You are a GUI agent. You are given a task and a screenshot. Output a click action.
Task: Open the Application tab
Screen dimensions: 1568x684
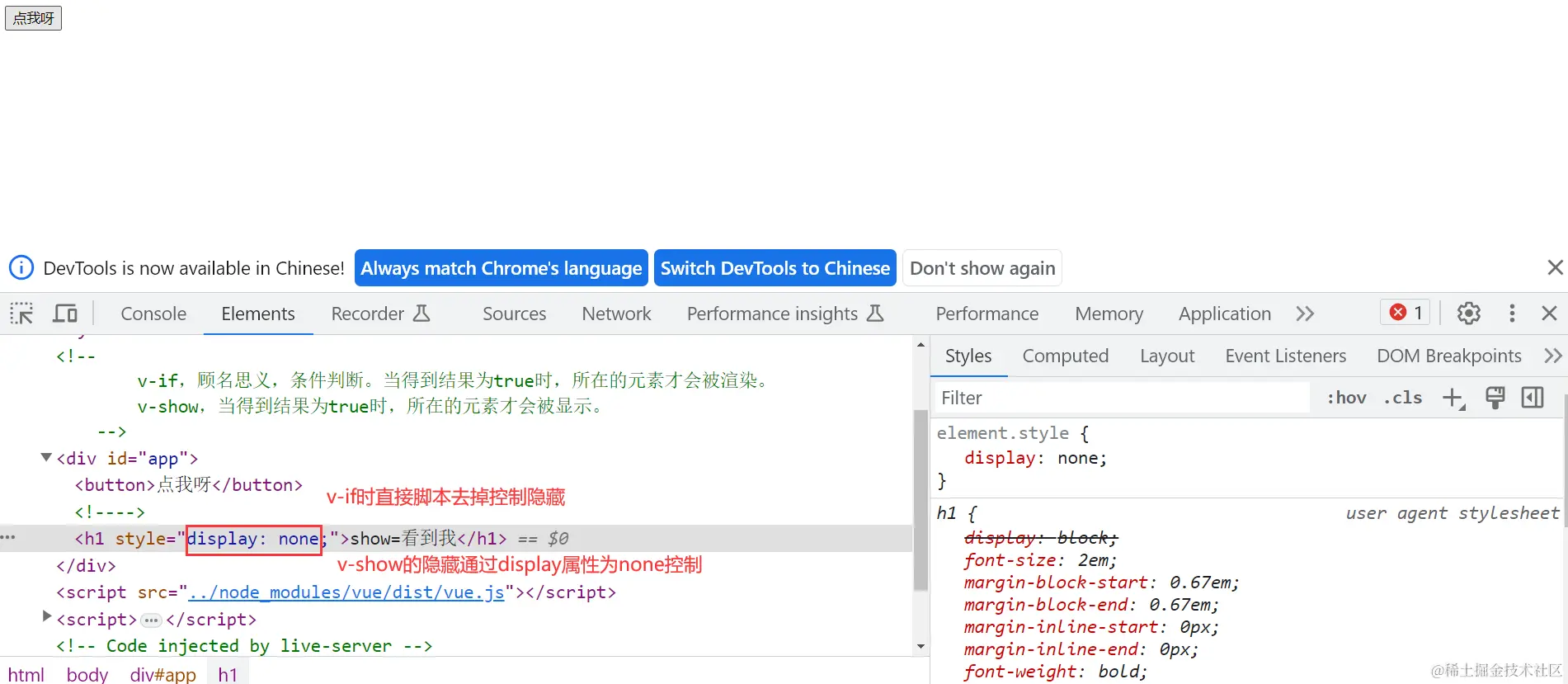click(x=1225, y=314)
